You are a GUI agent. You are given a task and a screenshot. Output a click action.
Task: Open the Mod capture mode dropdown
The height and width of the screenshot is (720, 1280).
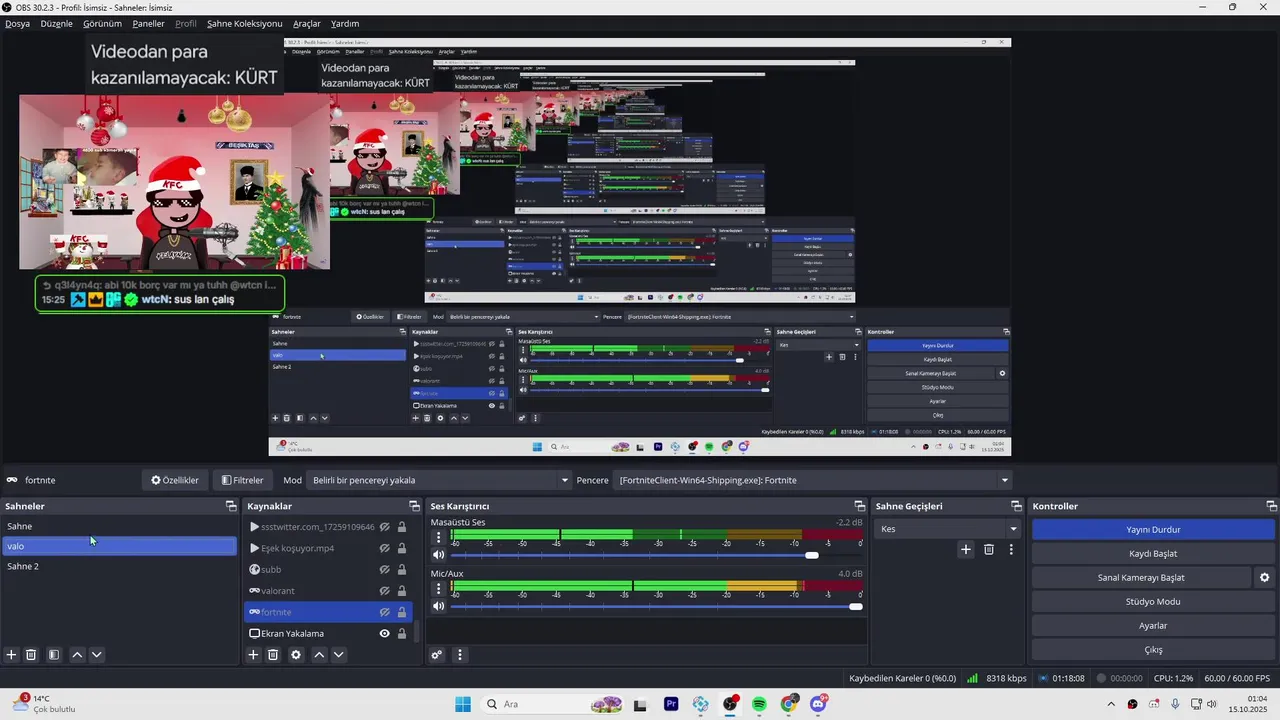[x=438, y=480]
